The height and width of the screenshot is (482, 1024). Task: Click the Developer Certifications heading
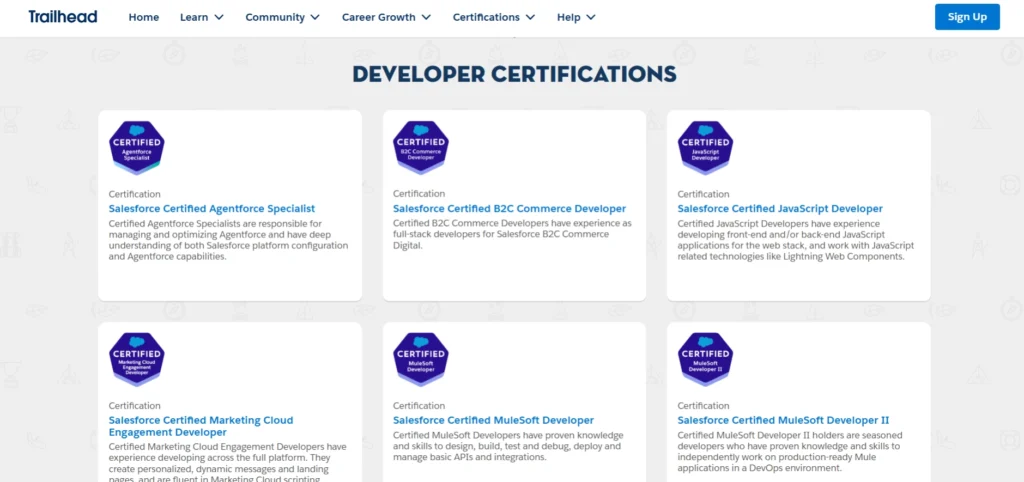[x=515, y=74]
